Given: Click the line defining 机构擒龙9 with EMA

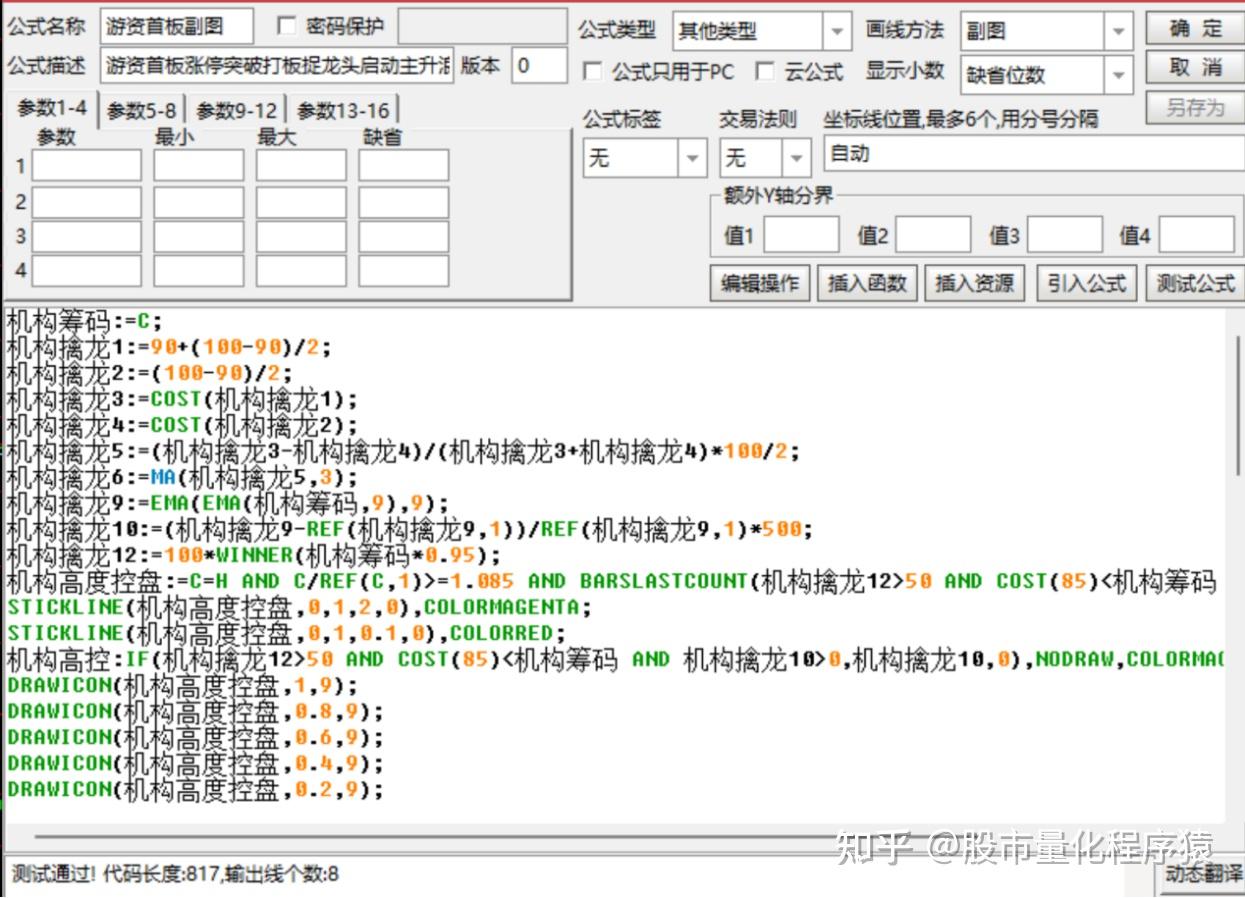Looking at the screenshot, I should point(227,503).
